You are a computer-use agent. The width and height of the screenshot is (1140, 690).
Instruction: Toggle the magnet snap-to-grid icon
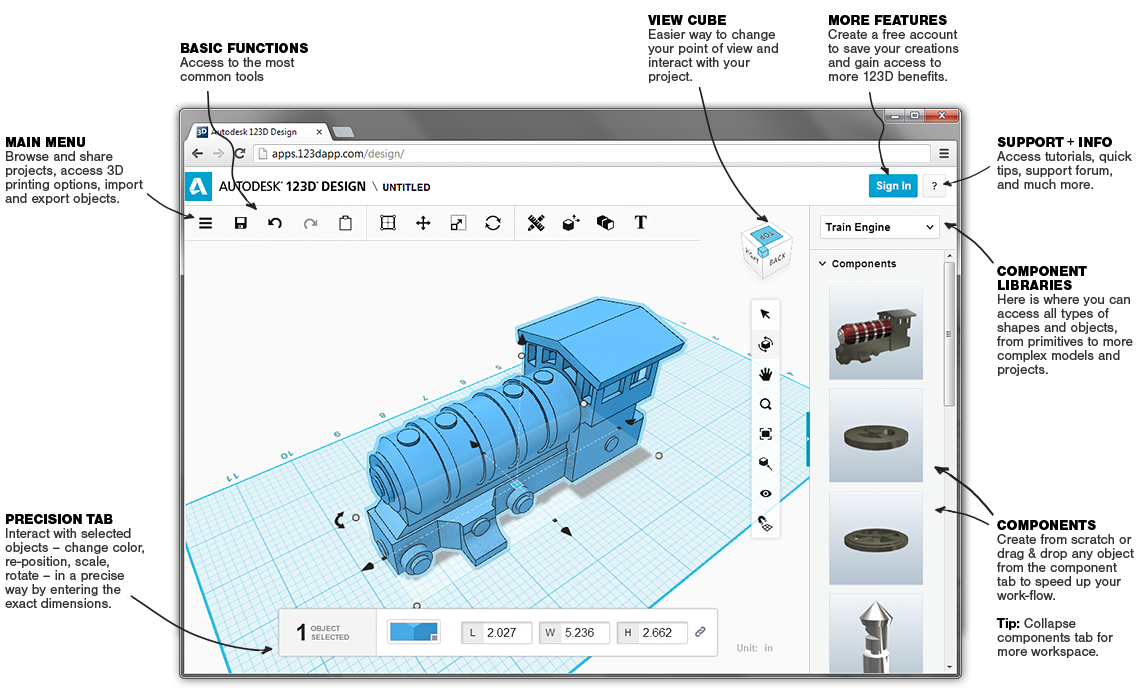click(x=766, y=523)
